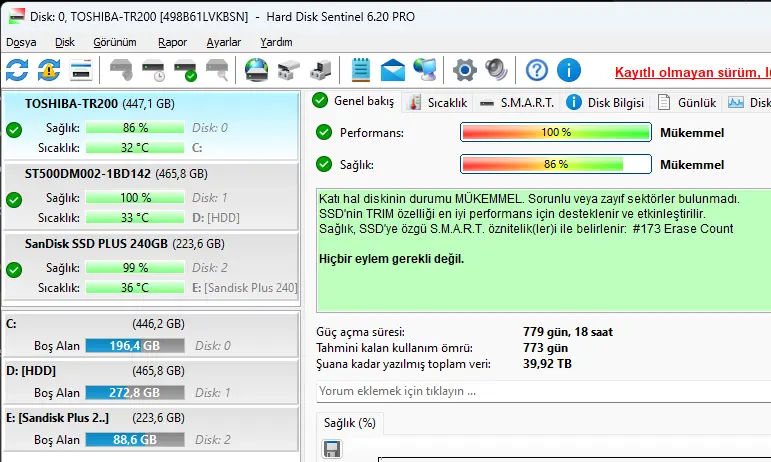Click the 196,4 GB free space bar

click(x=135, y=346)
